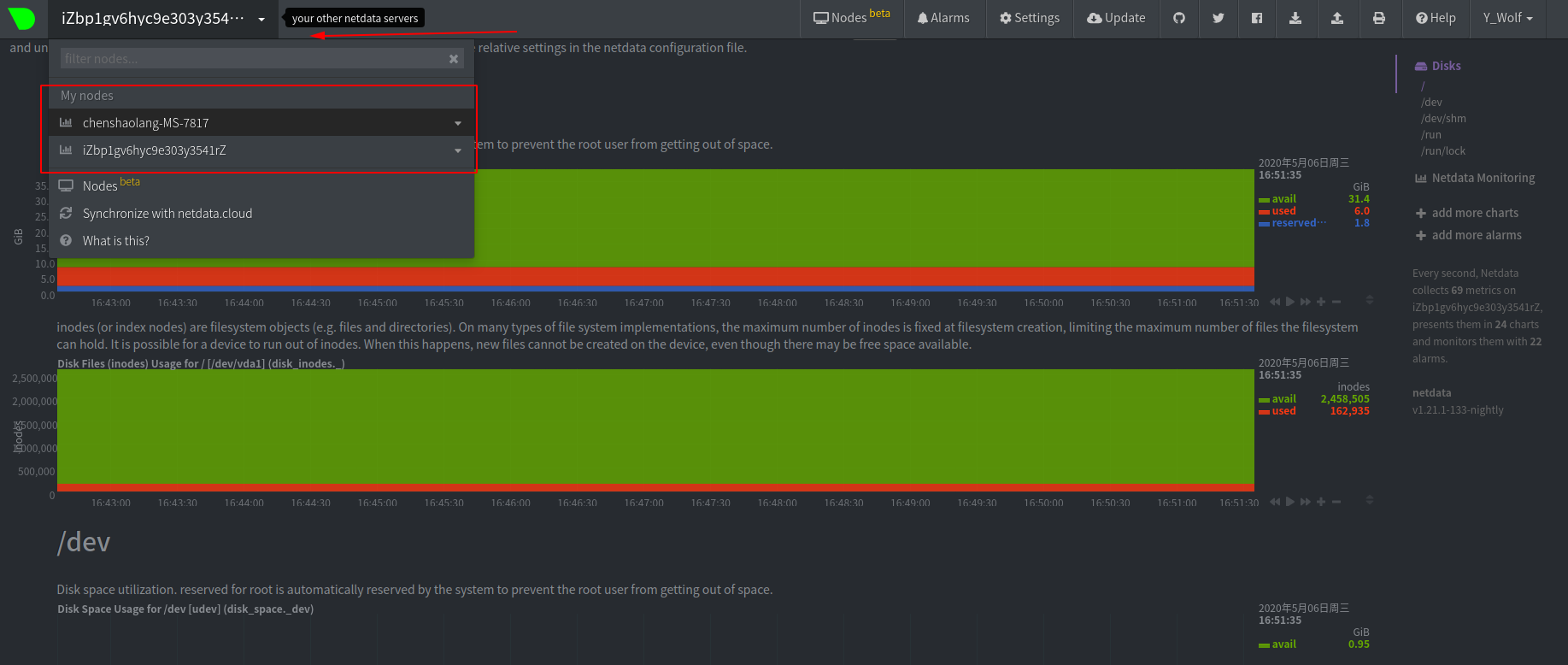Expand iZbp1gv6hyc9e303y3541rZ node caret
The image size is (1568, 665).
[x=458, y=151]
